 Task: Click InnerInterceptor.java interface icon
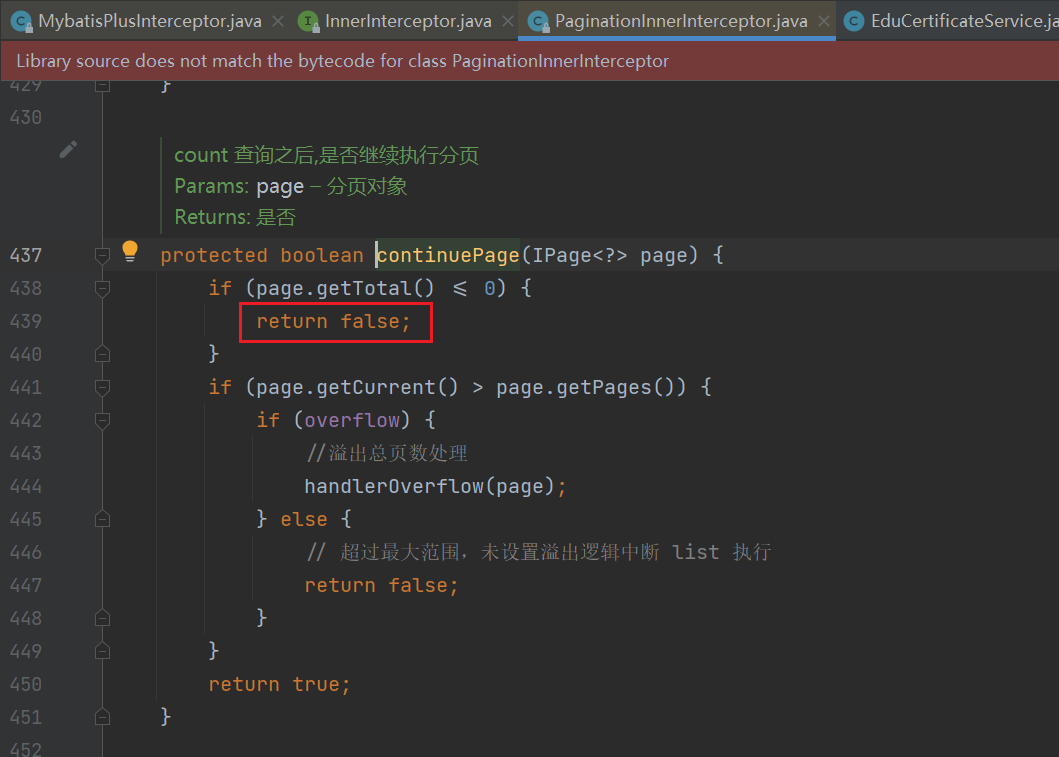point(308,21)
